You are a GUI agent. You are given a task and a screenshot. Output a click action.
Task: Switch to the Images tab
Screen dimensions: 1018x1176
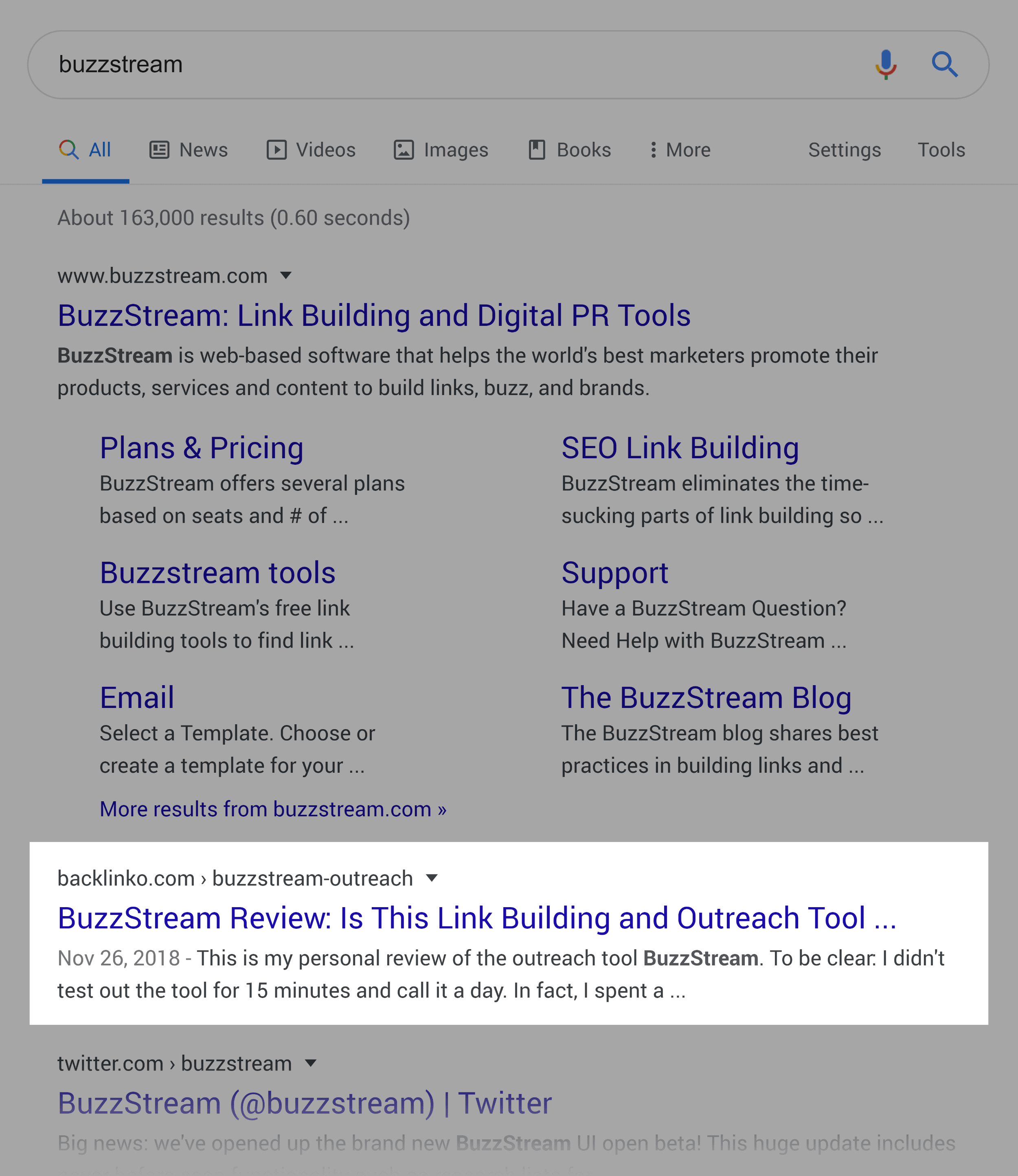point(441,150)
